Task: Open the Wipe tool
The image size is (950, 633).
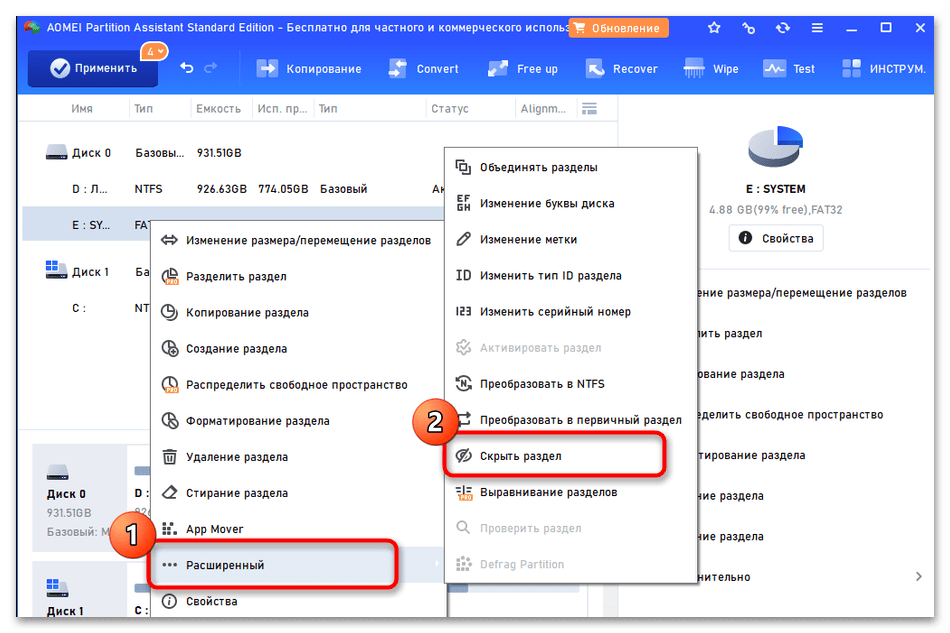Action: coord(711,69)
